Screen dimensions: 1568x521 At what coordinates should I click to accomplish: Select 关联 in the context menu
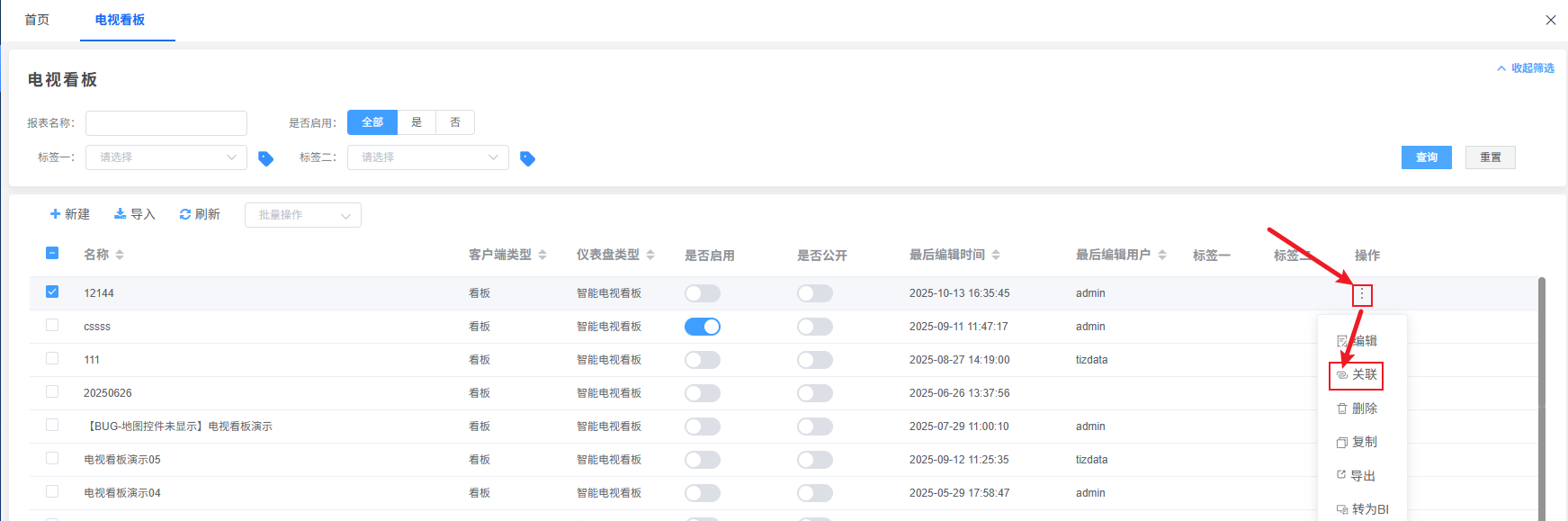1357,374
